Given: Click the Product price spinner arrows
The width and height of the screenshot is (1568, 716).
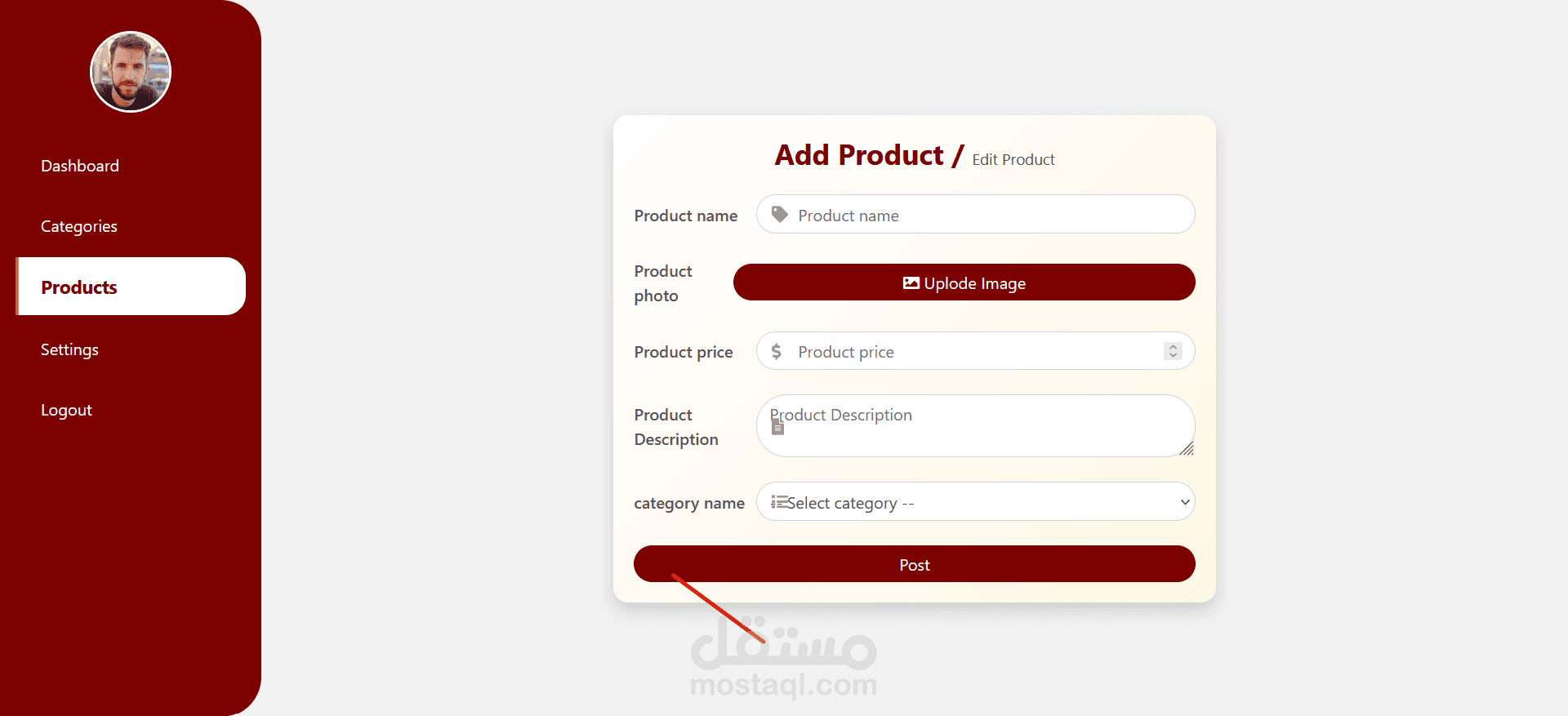Looking at the screenshot, I should 1173,351.
